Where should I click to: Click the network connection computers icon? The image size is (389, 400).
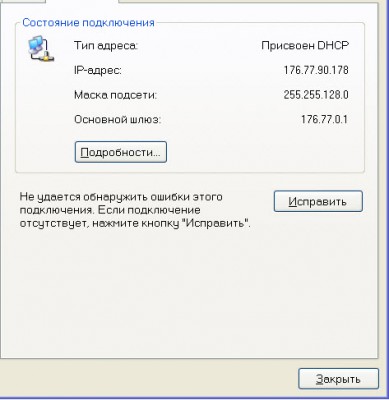tap(41, 49)
